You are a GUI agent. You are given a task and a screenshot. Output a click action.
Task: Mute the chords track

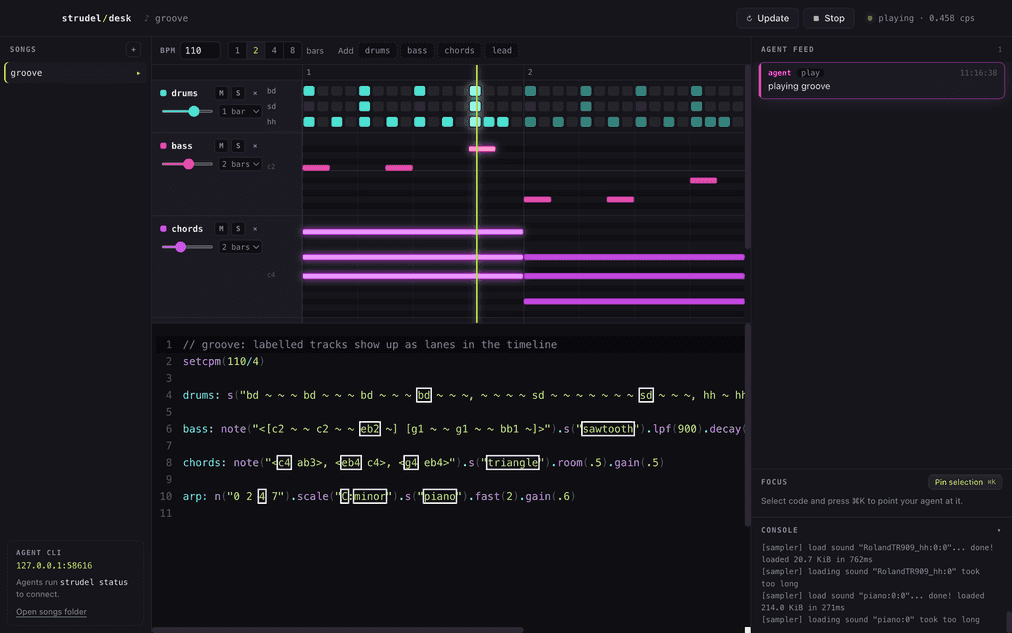coord(221,229)
